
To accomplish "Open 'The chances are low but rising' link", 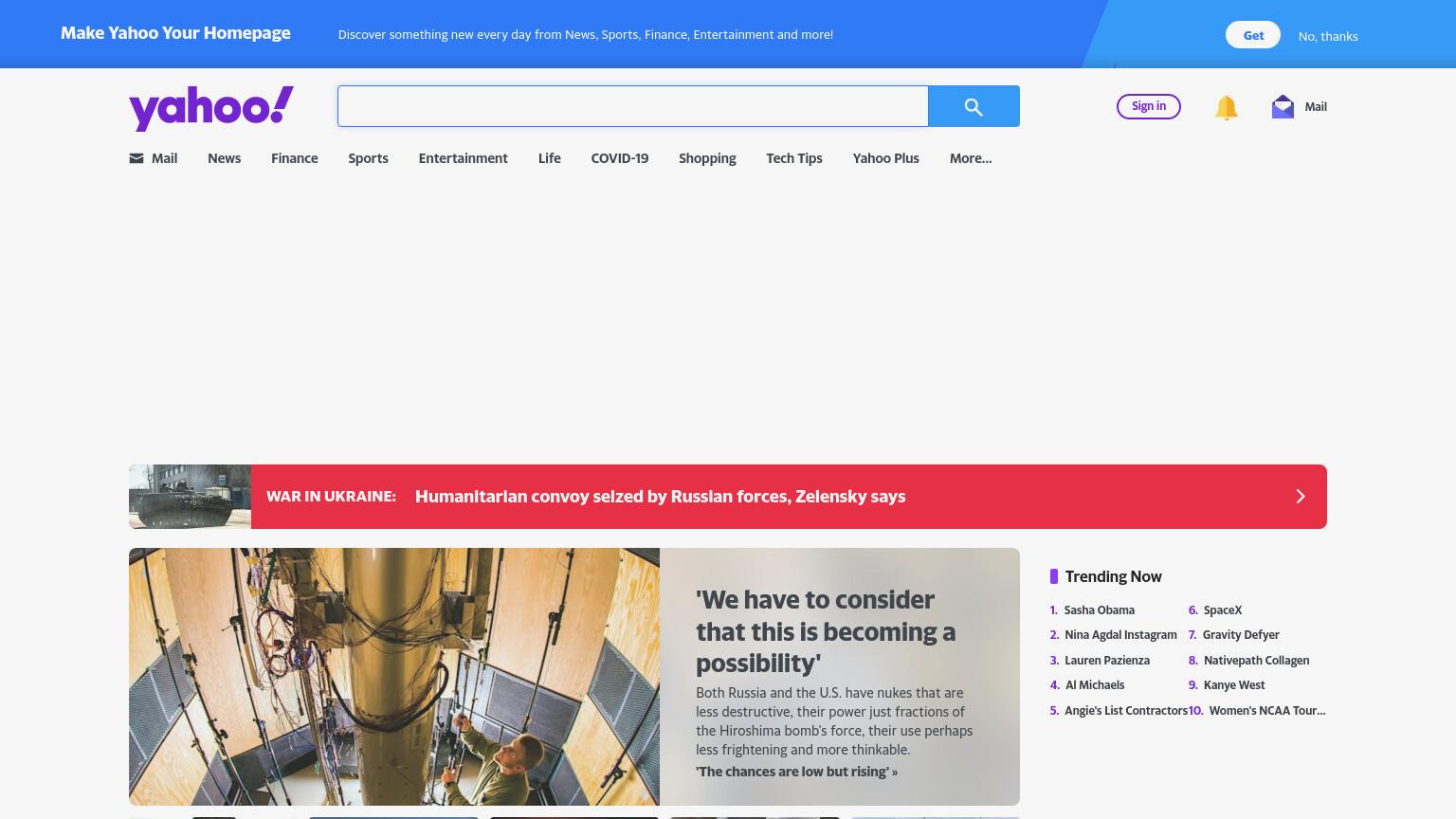I will tap(796, 772).
